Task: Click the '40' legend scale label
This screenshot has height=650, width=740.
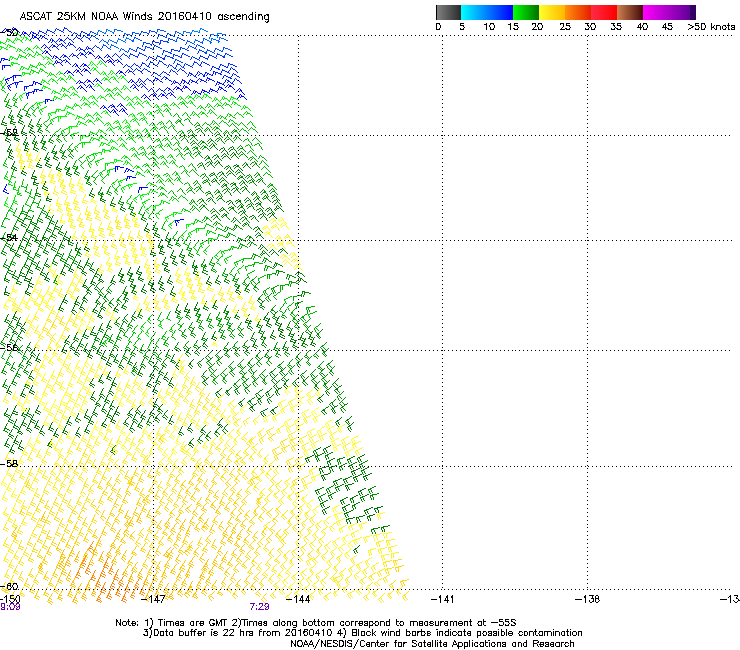Action: point(642,27)
